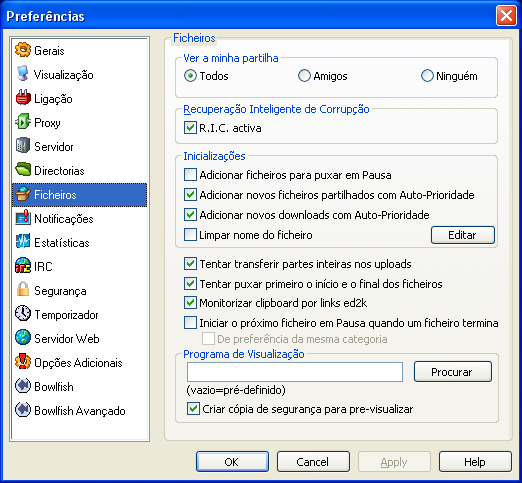This screenshot has height=483, width=522.
Task: Enable Limpar nome do ficheiro checkbox
Action: (x=190, y=235)
